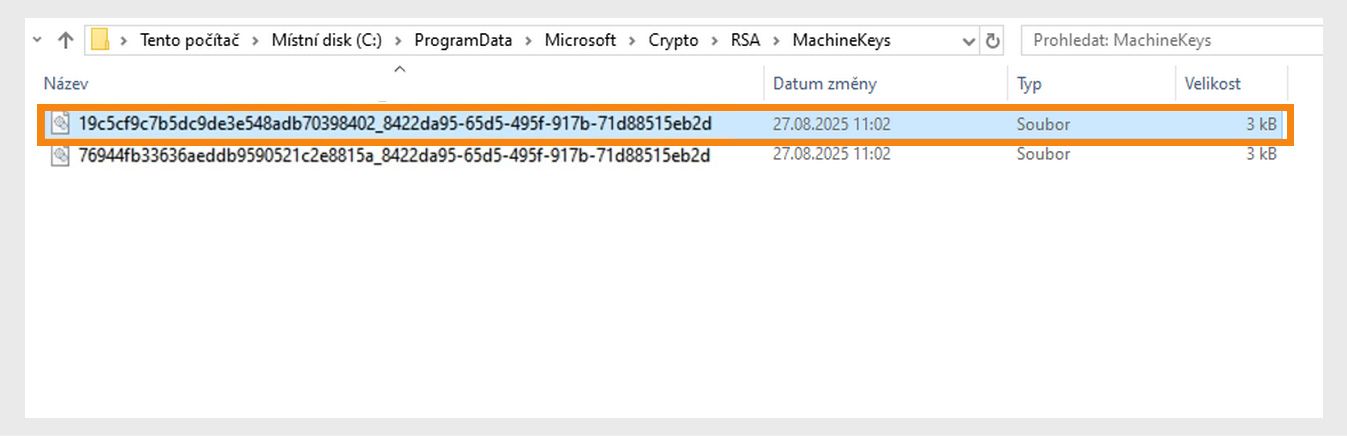
Task: Expand chevron after ProgramData breadcrumb
Action: (528, 41)
